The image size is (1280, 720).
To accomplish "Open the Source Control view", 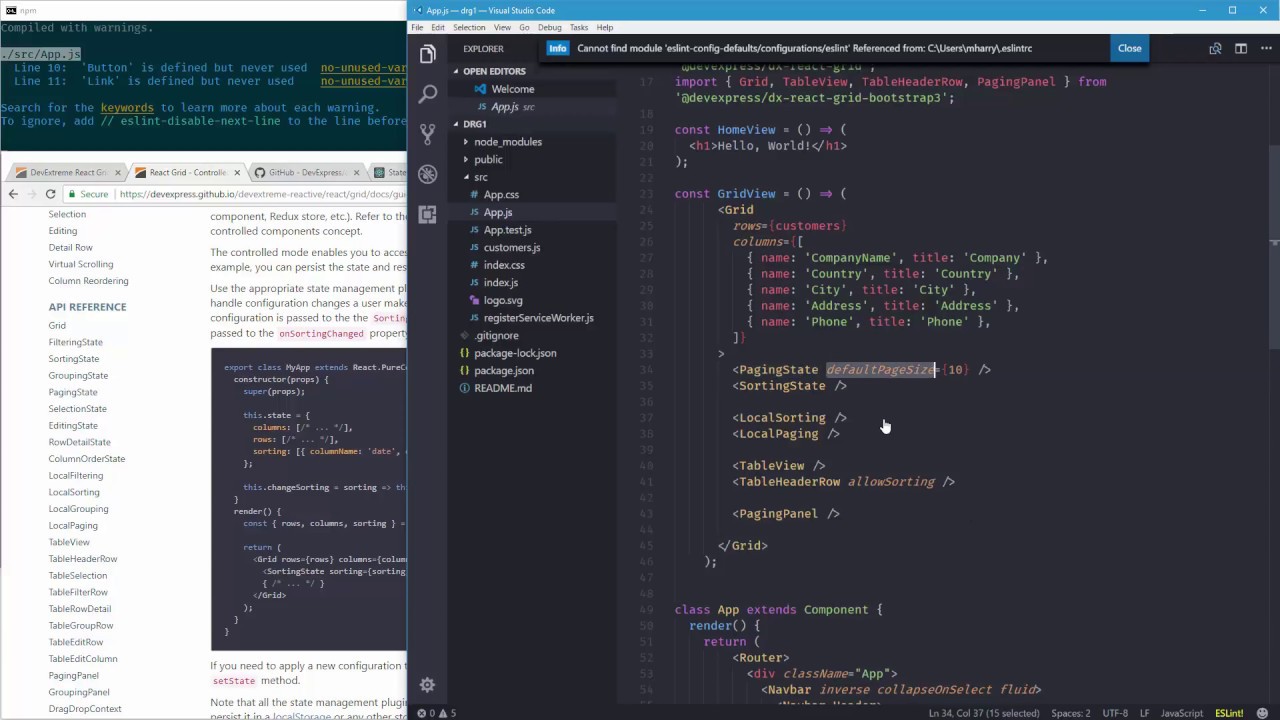I will 428,134.
